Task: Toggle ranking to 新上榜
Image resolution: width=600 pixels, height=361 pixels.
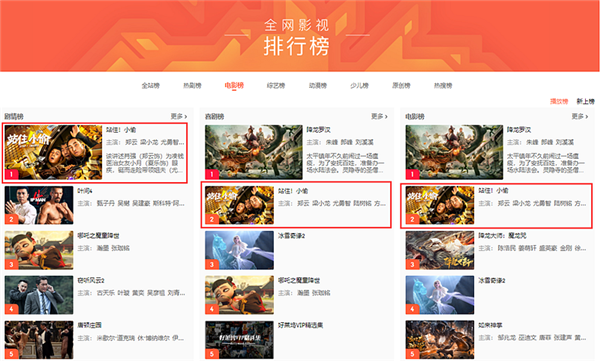Action: click(585, 101)
